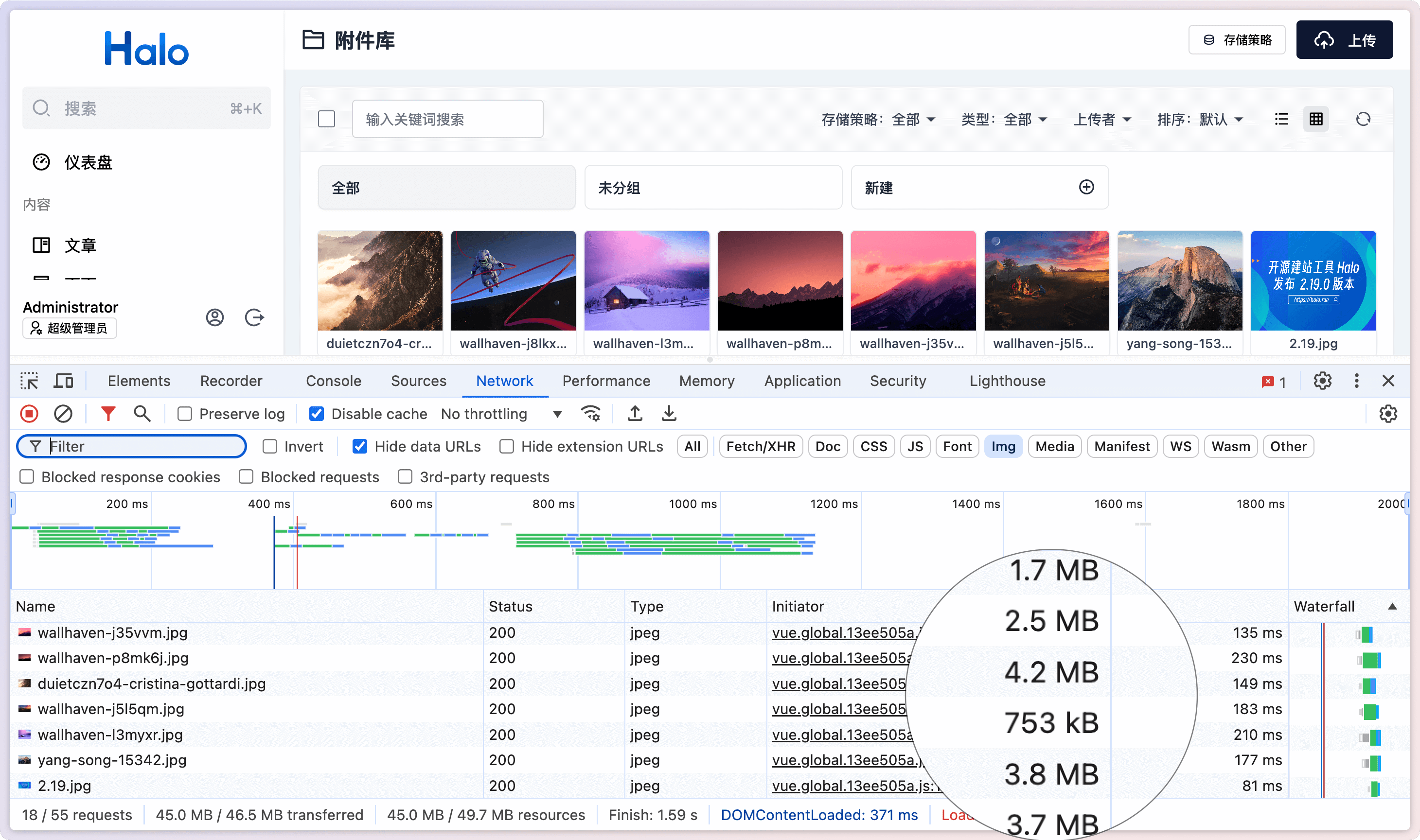Open the Performance tab
This screenshot has width=1420, height=840.
click(x=606, y=381)
